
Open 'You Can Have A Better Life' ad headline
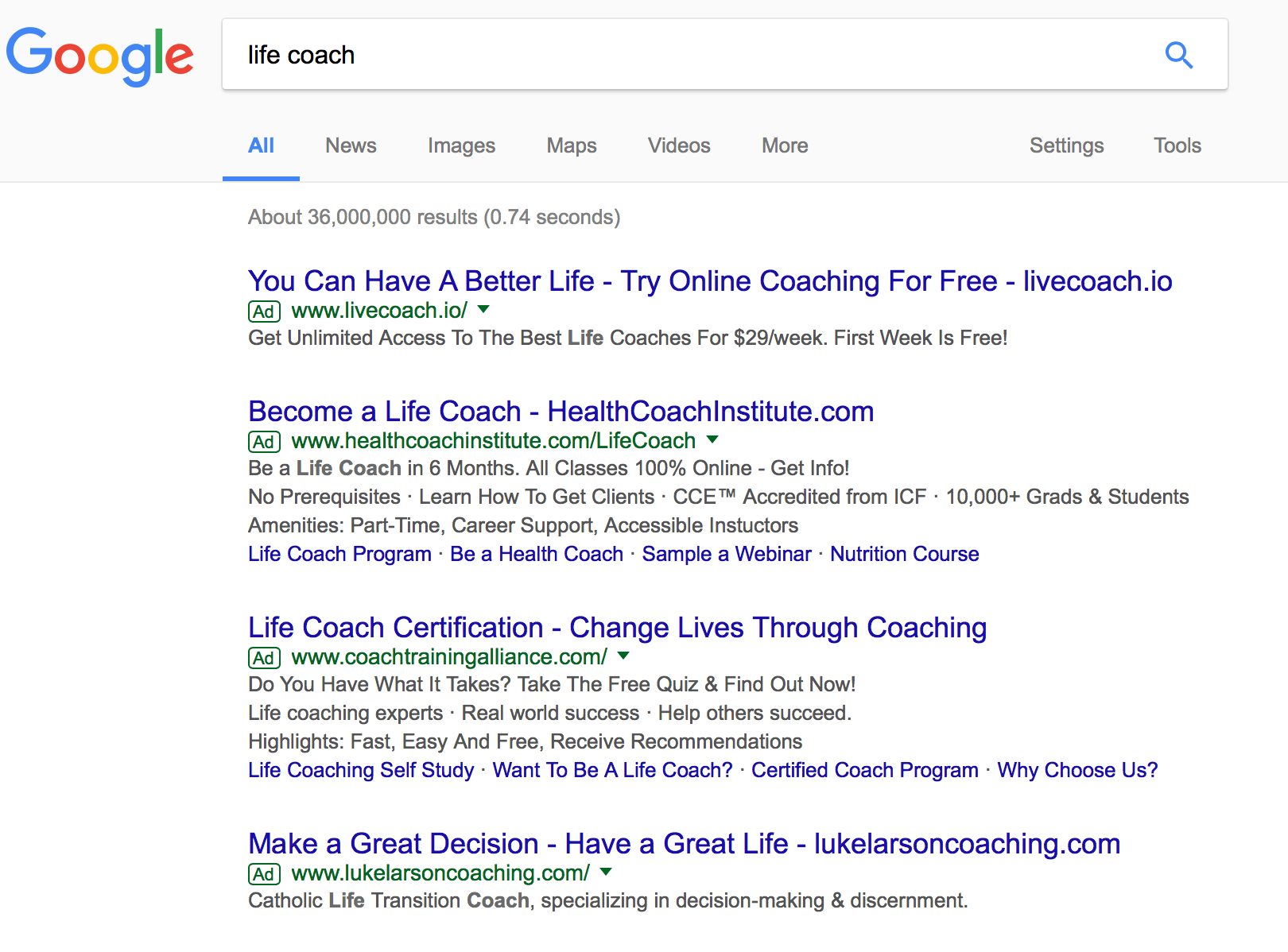(710, 281)
